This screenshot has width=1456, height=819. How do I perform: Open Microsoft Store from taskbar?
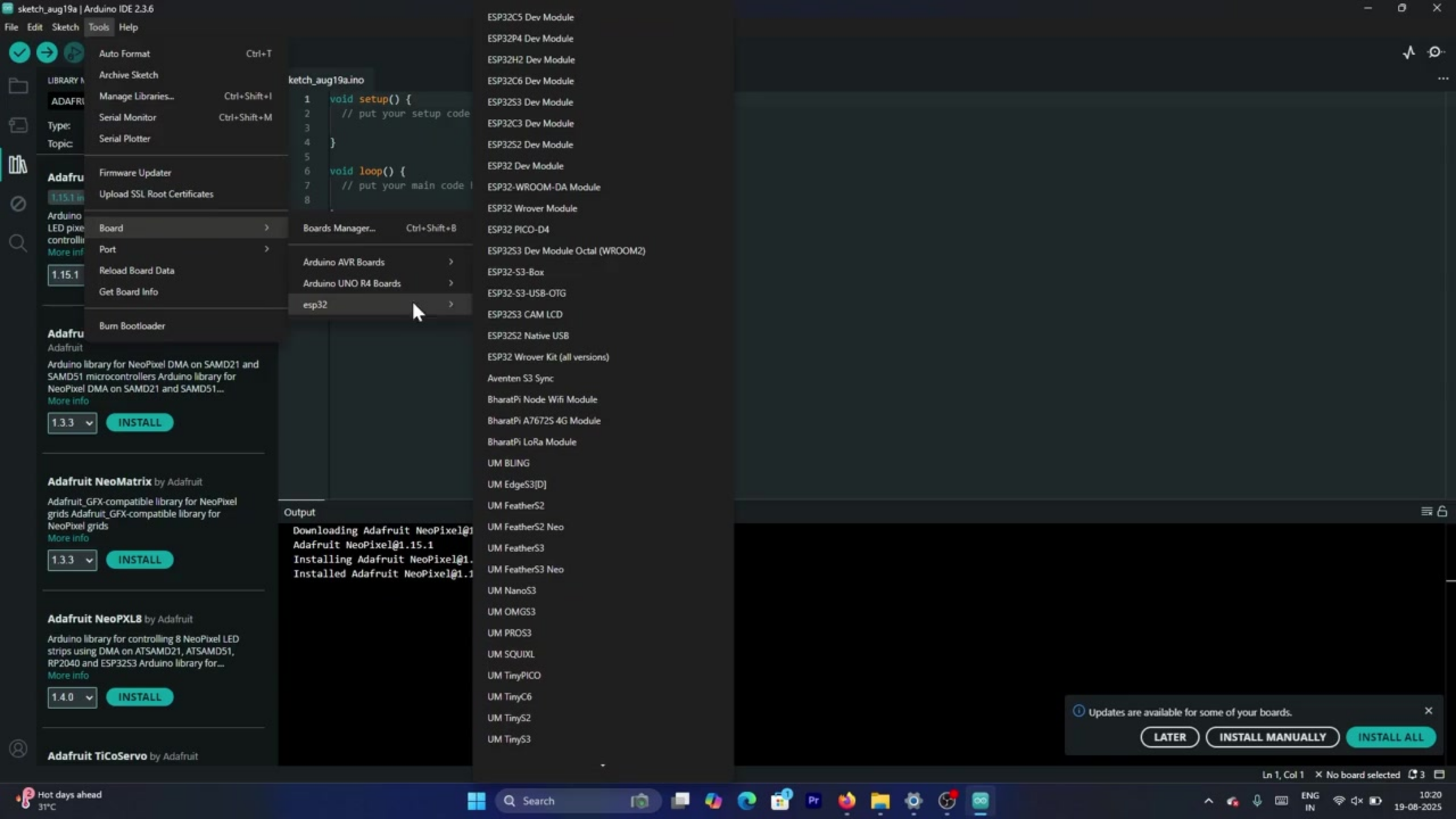click(780, 801)
